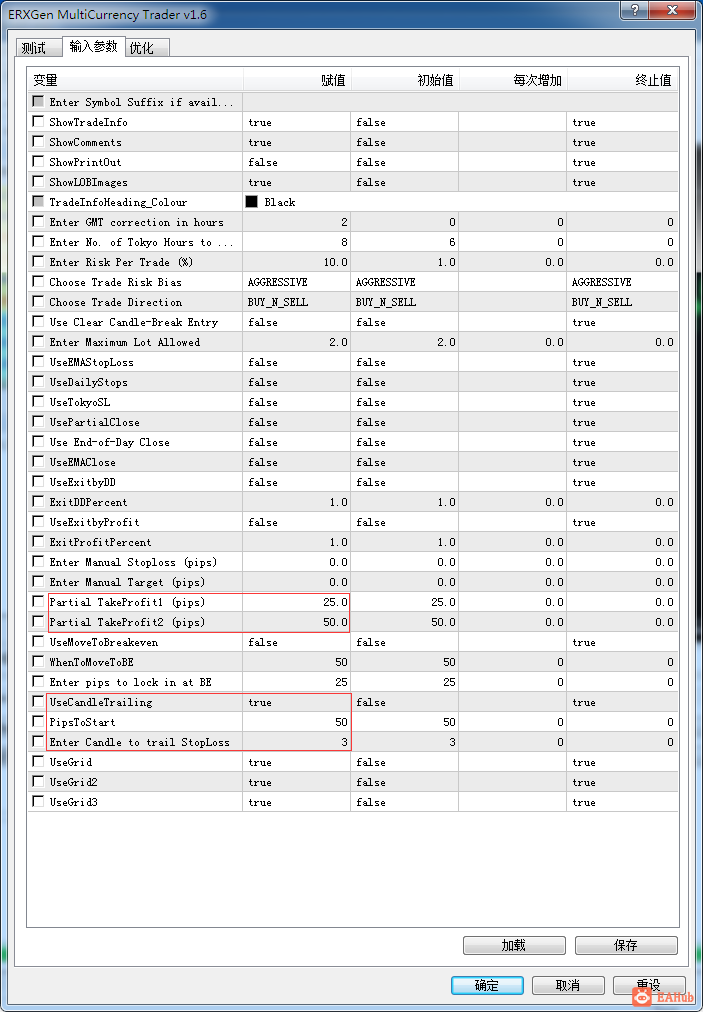This screenshot has width=703, height=1012.
Task: Tick the UseMoveToBreakeven checkbox
Action: (x=39, y=642)
